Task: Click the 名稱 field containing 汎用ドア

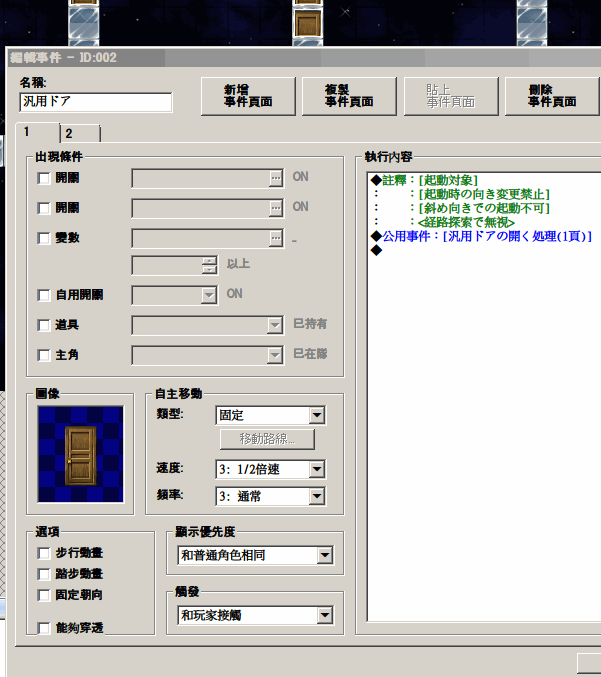Action: [x=96, y=102]
